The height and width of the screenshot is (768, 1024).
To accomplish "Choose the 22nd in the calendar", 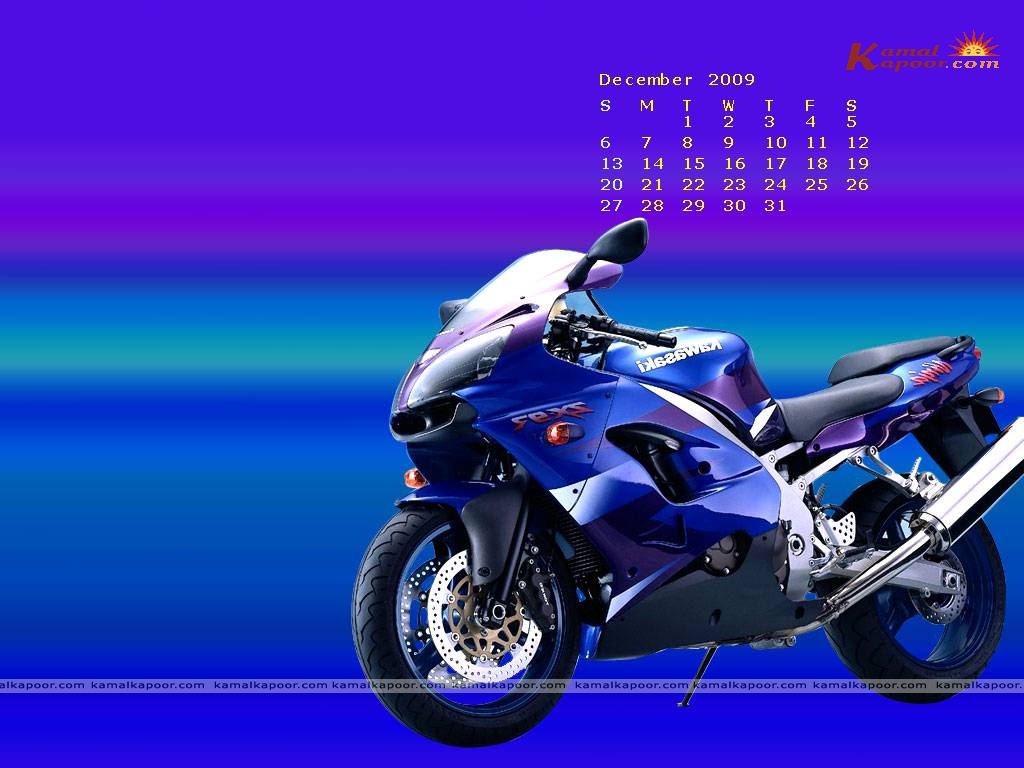I will pyautogui.click(x=694, y=185).
